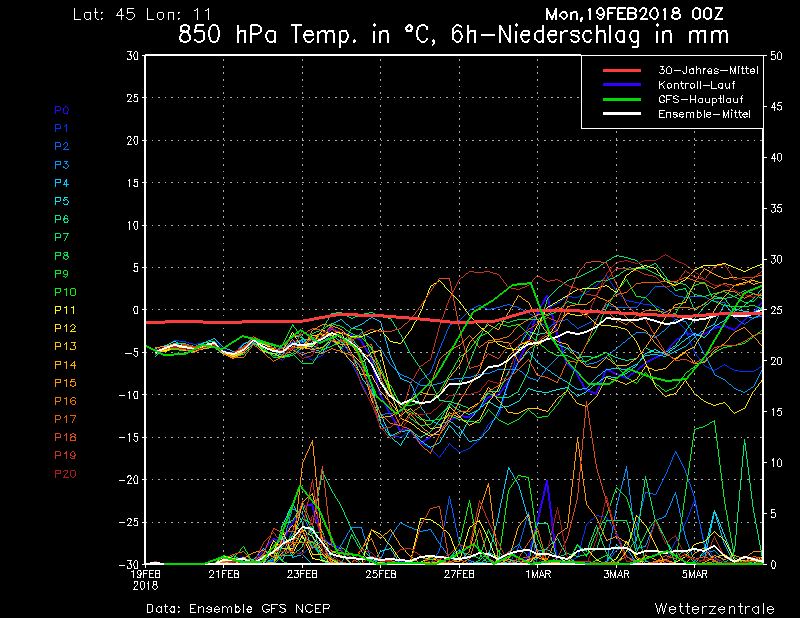Screen dimensions: 800x618
Task: Click the P8 ensemble member label
Action: point(62,256)
